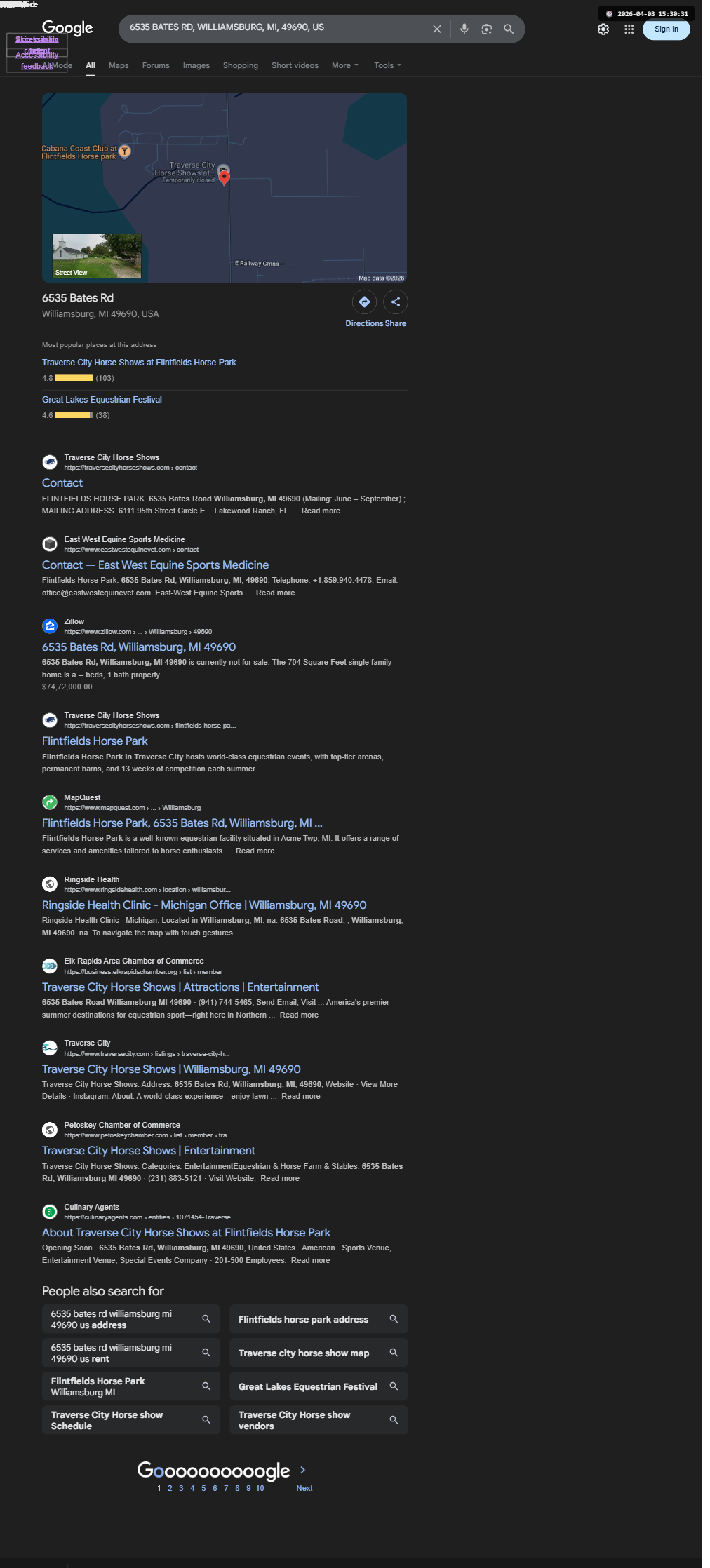This screenshot has width=710, height=1568.
Task: Expand the More search filters dropdown
Action: click(344, 65)
